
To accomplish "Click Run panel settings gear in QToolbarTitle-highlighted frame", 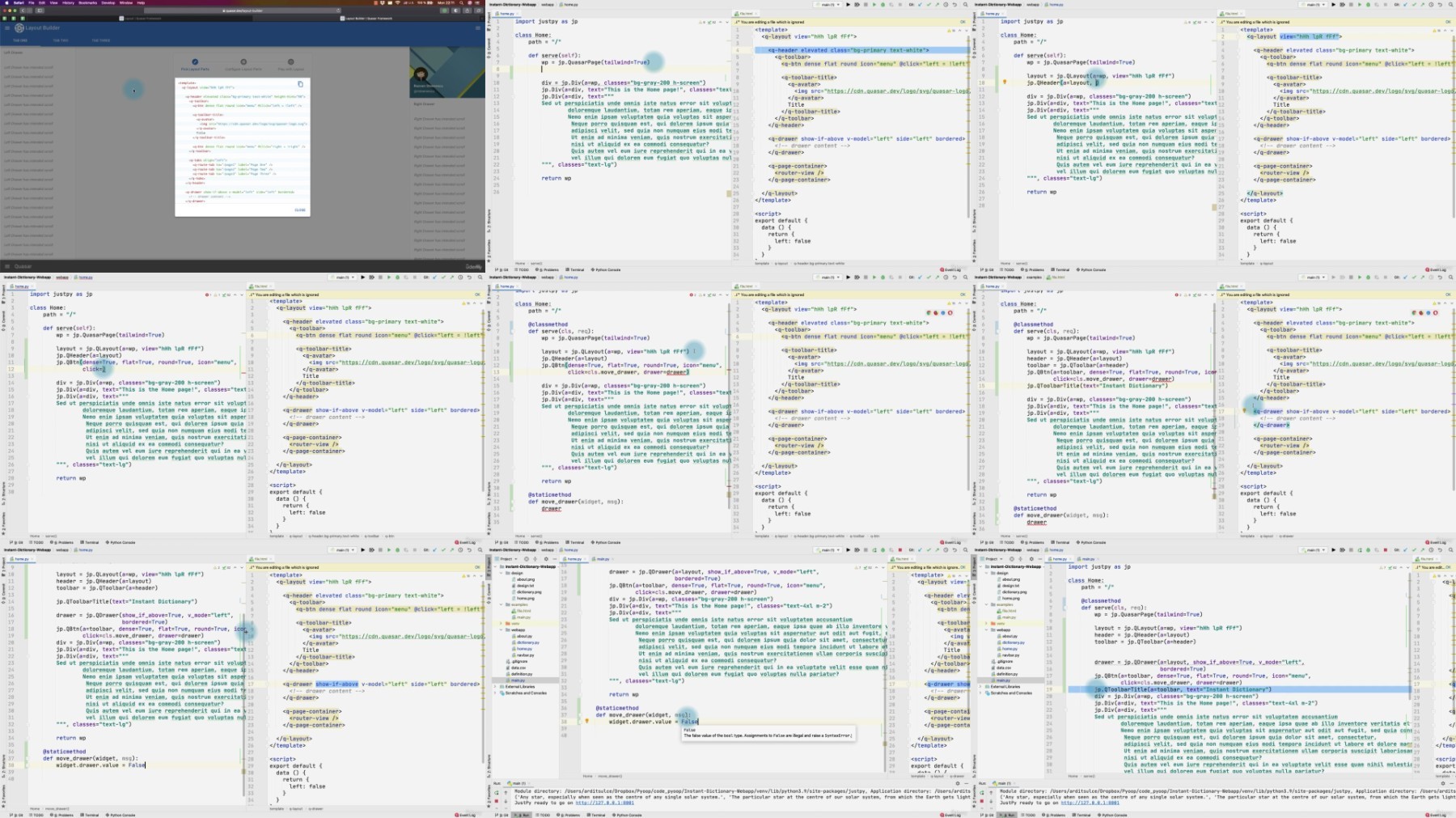I will 1443,783.
